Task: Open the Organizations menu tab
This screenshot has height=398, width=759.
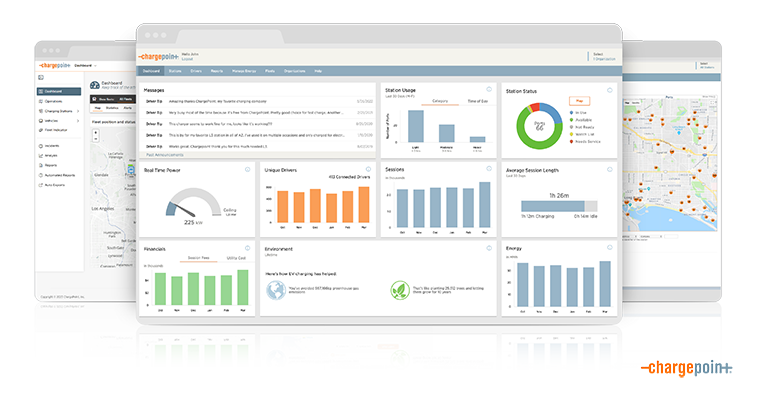Action: [x=294, y=71]
